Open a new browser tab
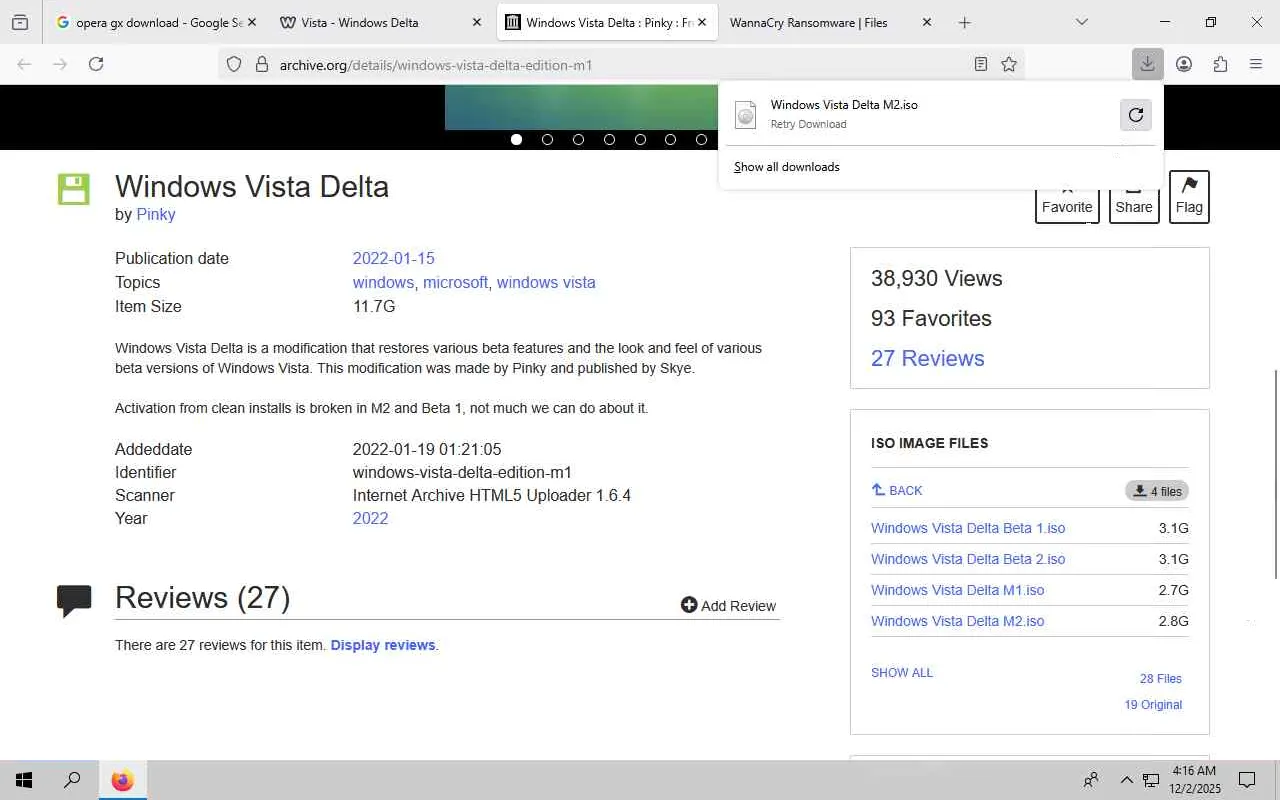The image size is (1280, 800). click(x=964, y=22)
